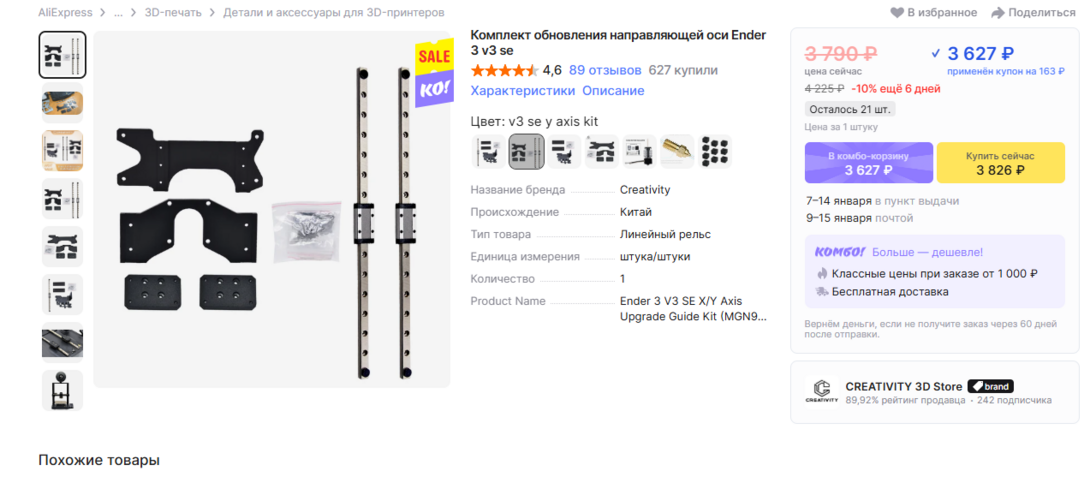Expand the collapsed breadcrumb ellipsis

click(x=118, y=13)
